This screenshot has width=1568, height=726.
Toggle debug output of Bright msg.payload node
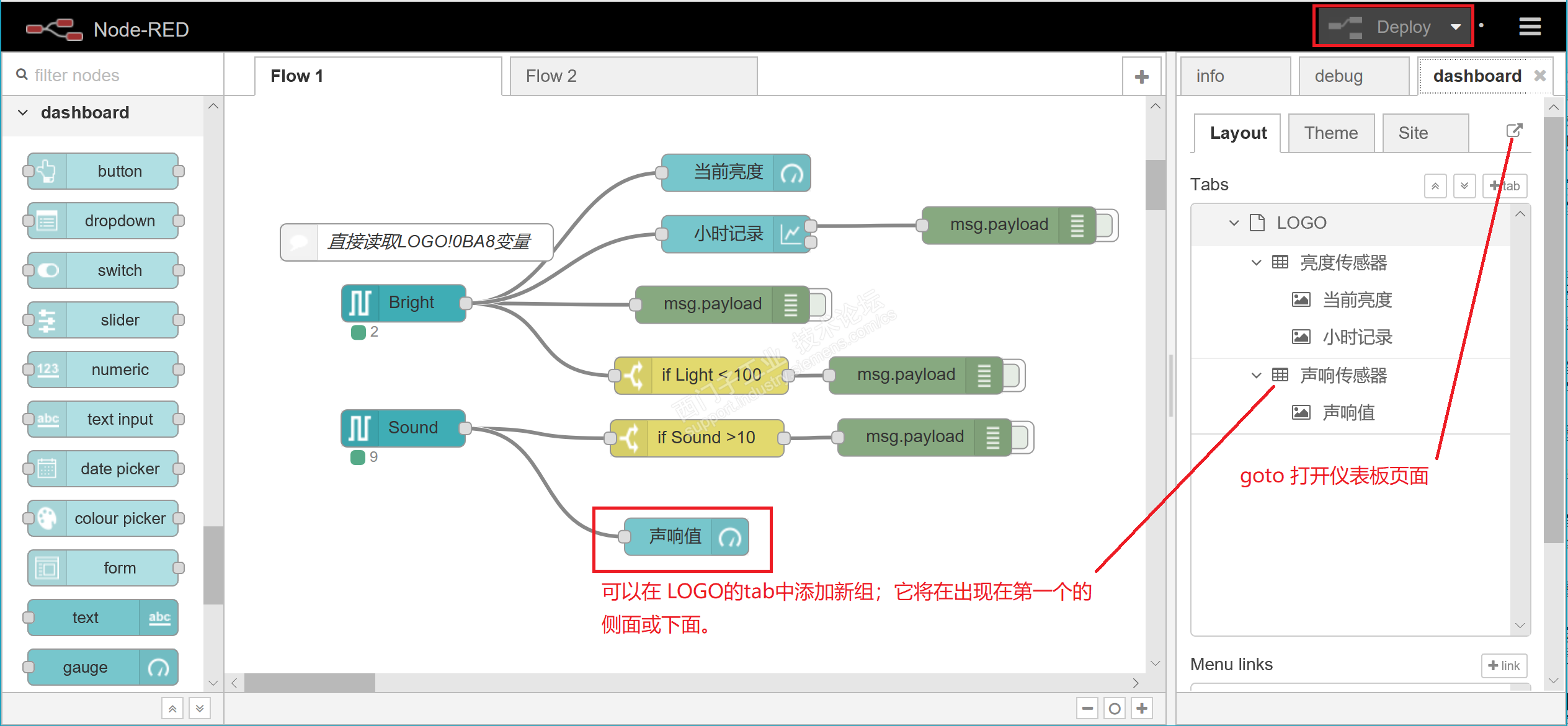(x=821, y=304)
